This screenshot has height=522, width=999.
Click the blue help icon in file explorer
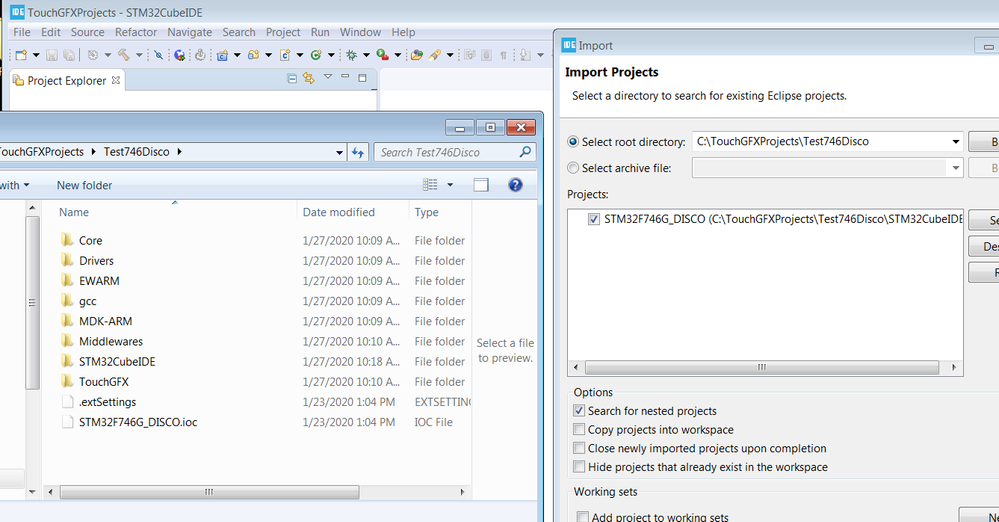[x=515, y=185]
